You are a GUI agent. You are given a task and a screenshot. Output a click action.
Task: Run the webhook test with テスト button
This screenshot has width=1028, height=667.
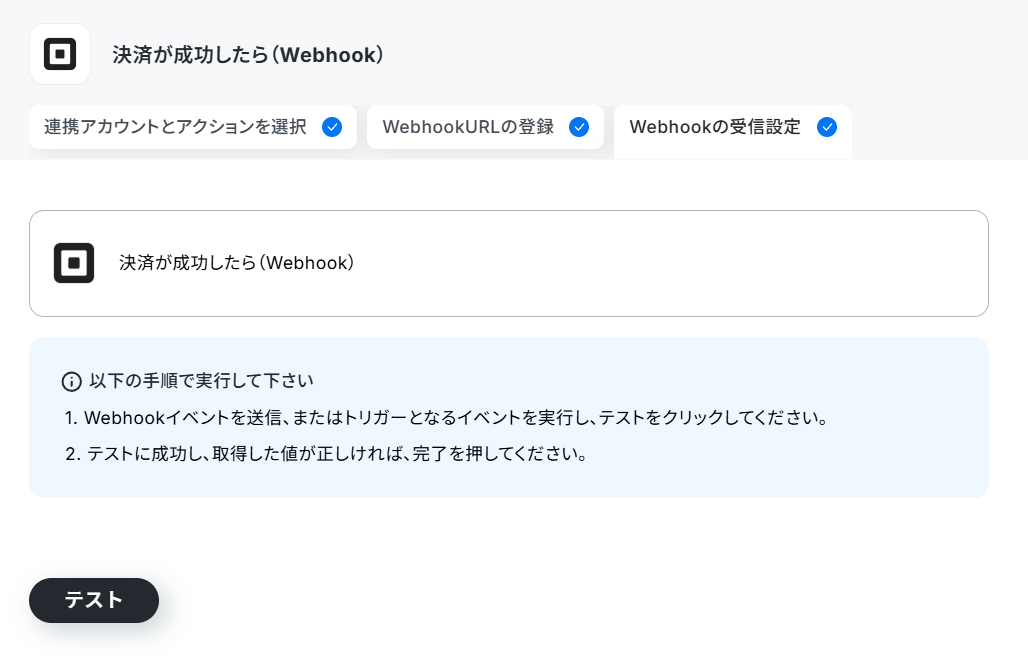(94, 600)
